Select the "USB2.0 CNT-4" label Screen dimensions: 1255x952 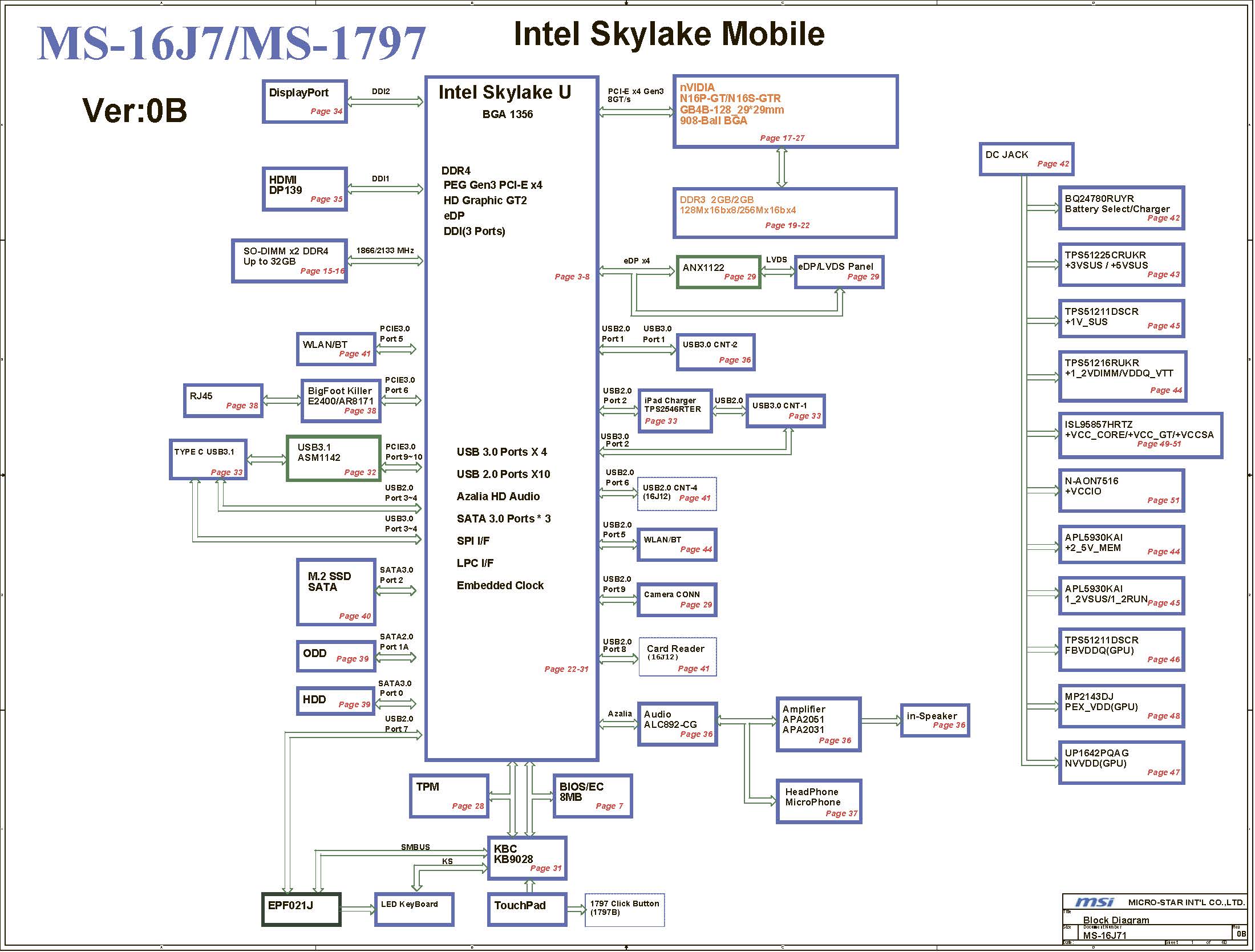[670, 488]
